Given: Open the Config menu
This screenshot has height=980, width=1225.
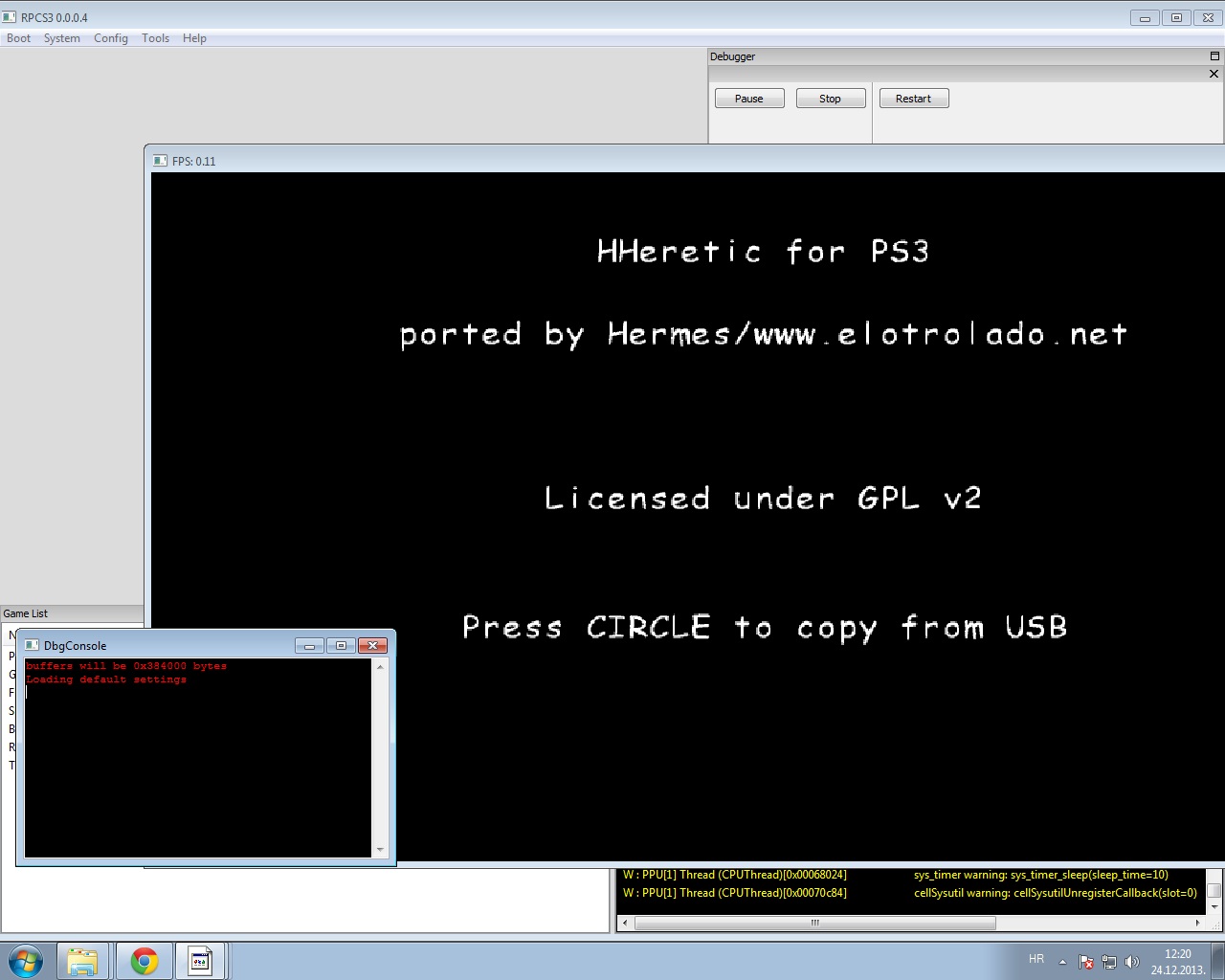Looking at the screenshot, I should coord(111,38).
